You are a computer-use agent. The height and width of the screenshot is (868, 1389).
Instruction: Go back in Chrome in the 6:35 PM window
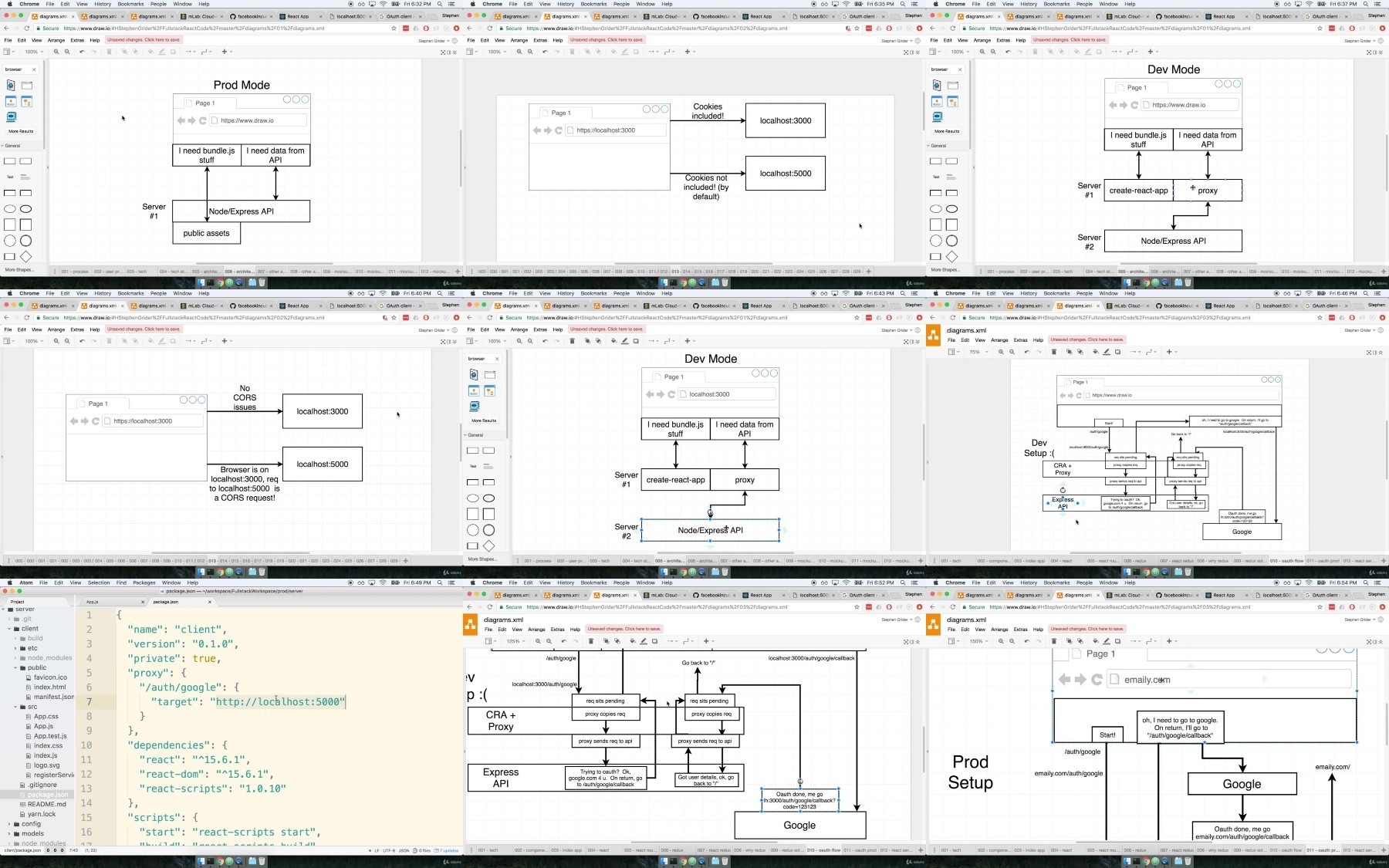[x=469, y=29]
